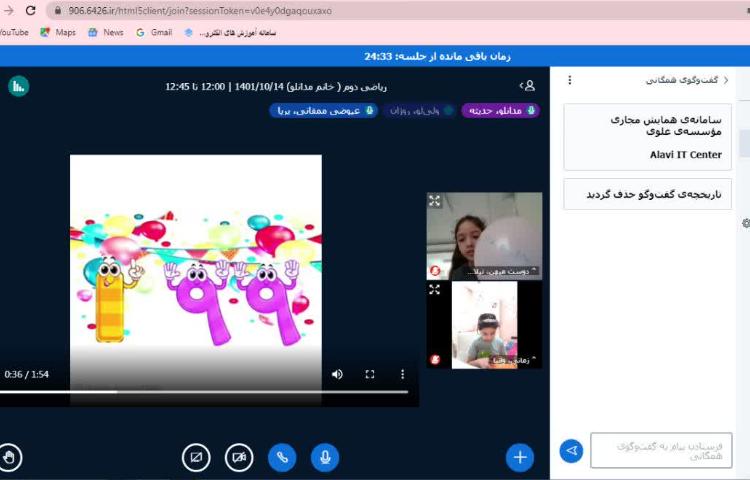
Task: Click the talking indicator for مدانلو
Action: point(500,110)
